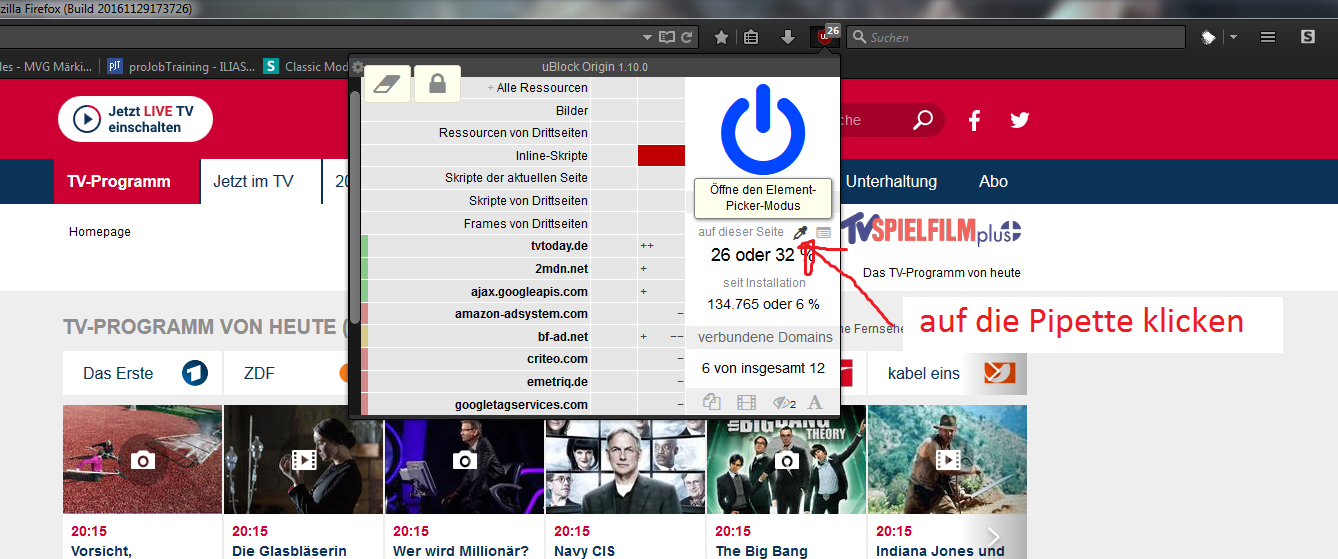Screen dimensions: 1338x559
Task: Toggle popup blocking icon in uBlock footer
Action: (712, 402)
